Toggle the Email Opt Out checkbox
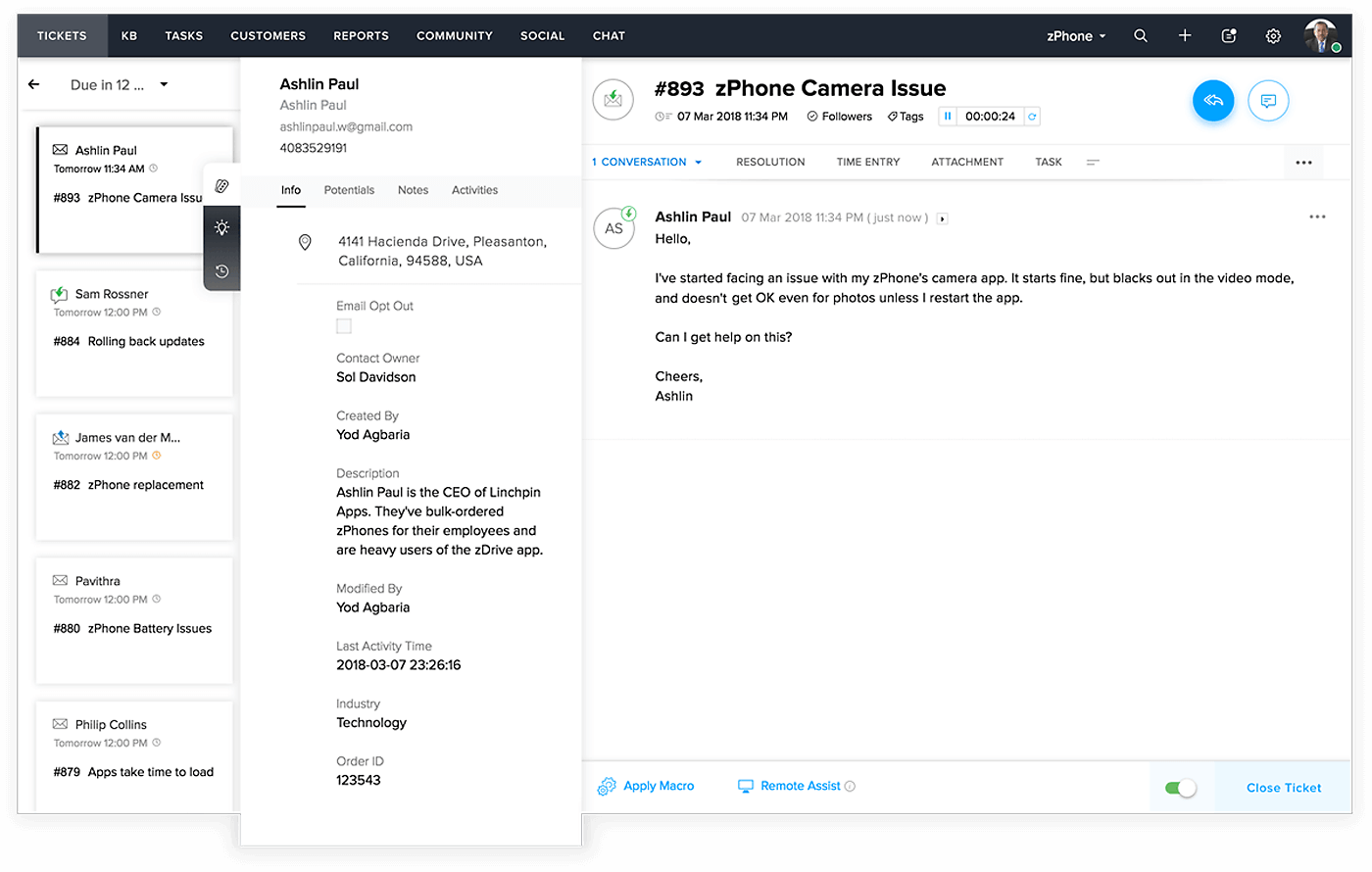Screen dimensions: 1372x872 343,325
